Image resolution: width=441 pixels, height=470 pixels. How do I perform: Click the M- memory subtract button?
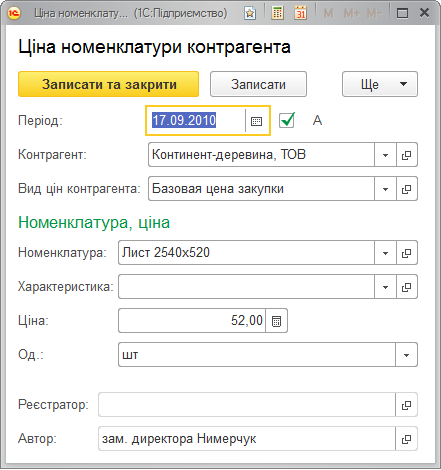[x=374, y=13]
